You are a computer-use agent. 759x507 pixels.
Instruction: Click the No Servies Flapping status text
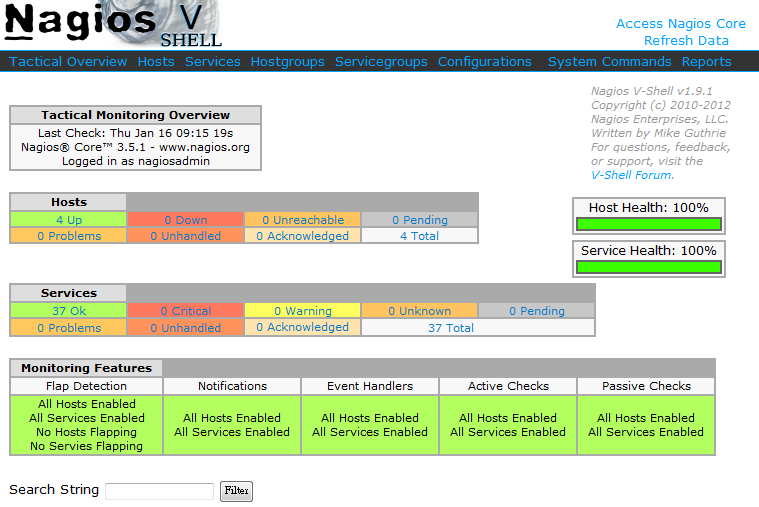click(86, 446)
